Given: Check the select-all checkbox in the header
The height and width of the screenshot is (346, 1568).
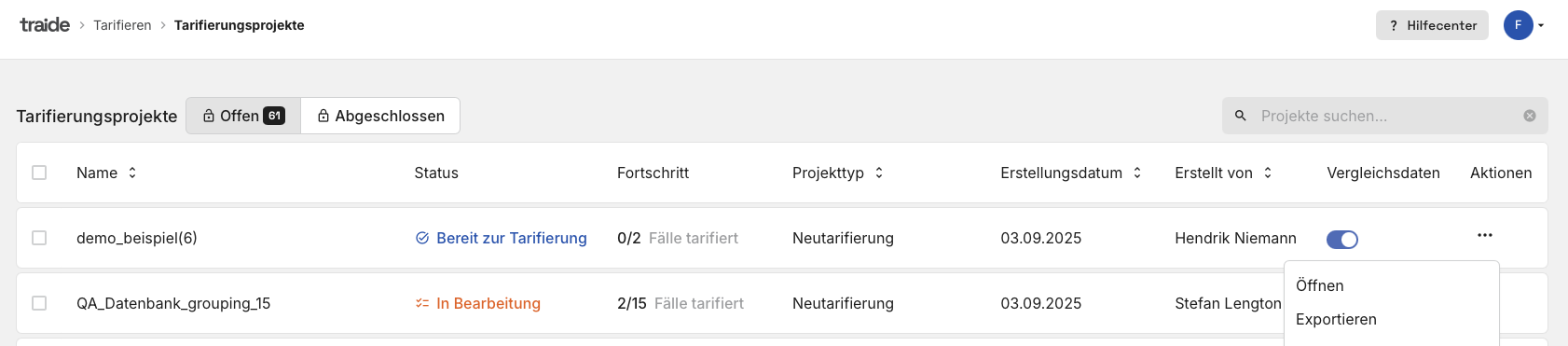Looking at the screenshot, I should [39, 173].
